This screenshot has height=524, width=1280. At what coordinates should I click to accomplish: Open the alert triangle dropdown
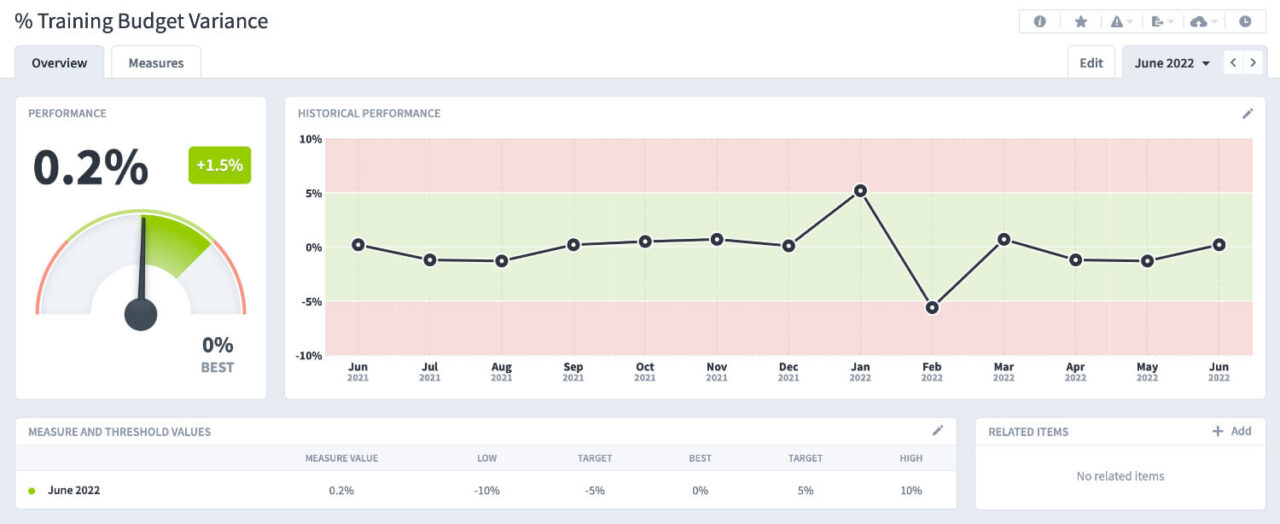(x=1122, y=21)
